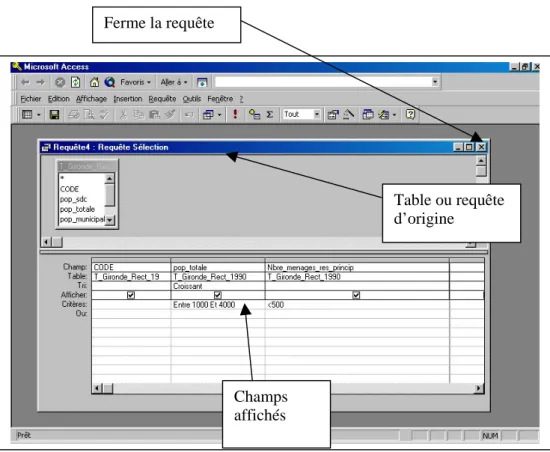This screenshot has height=452, width=550.
Task: Open the Fichier menu
Action: point(31,99)
